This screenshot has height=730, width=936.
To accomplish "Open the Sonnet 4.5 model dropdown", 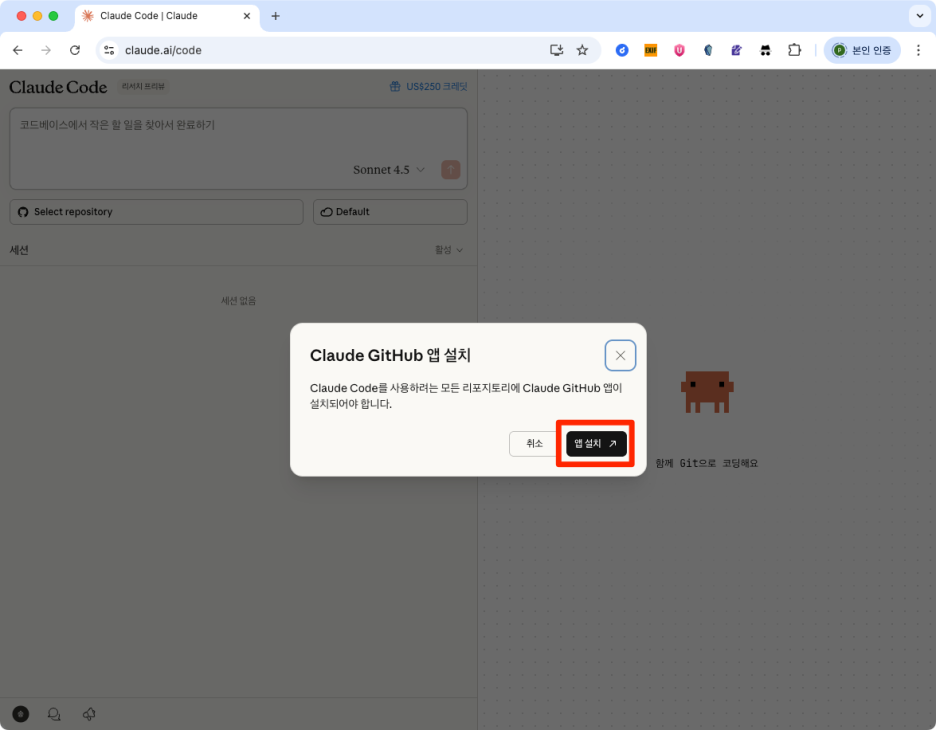I will 389,170.
